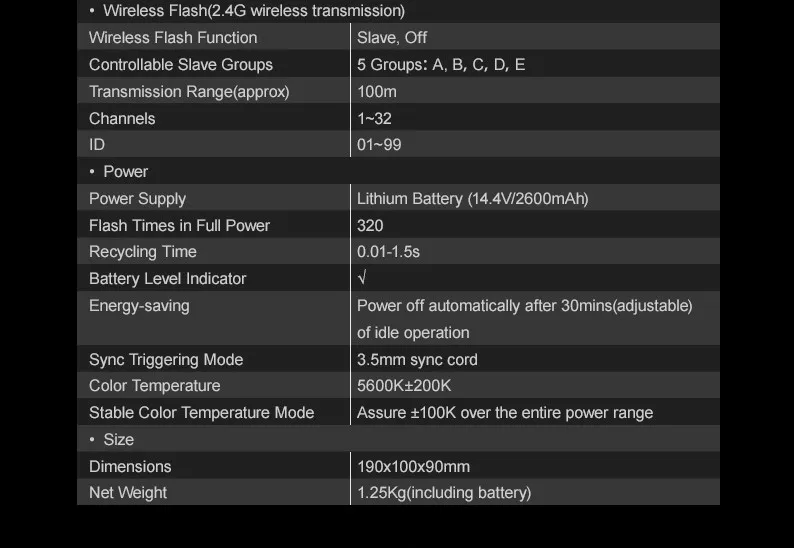Click the '5 Groups: A, B, C, D, E' value
This screenshot has height=548, width=794.
coord(441,64)
